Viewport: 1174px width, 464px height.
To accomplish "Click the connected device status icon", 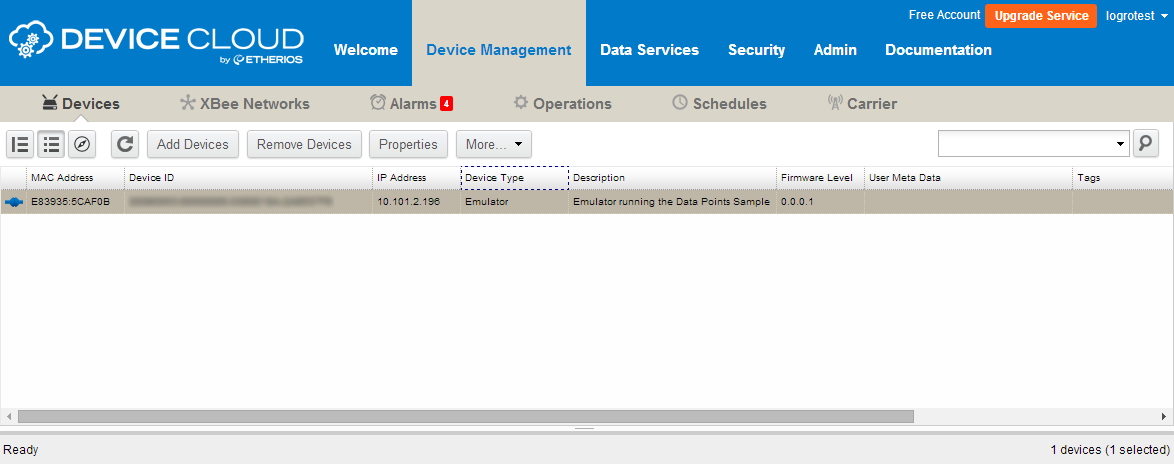I will pos(13,202).
